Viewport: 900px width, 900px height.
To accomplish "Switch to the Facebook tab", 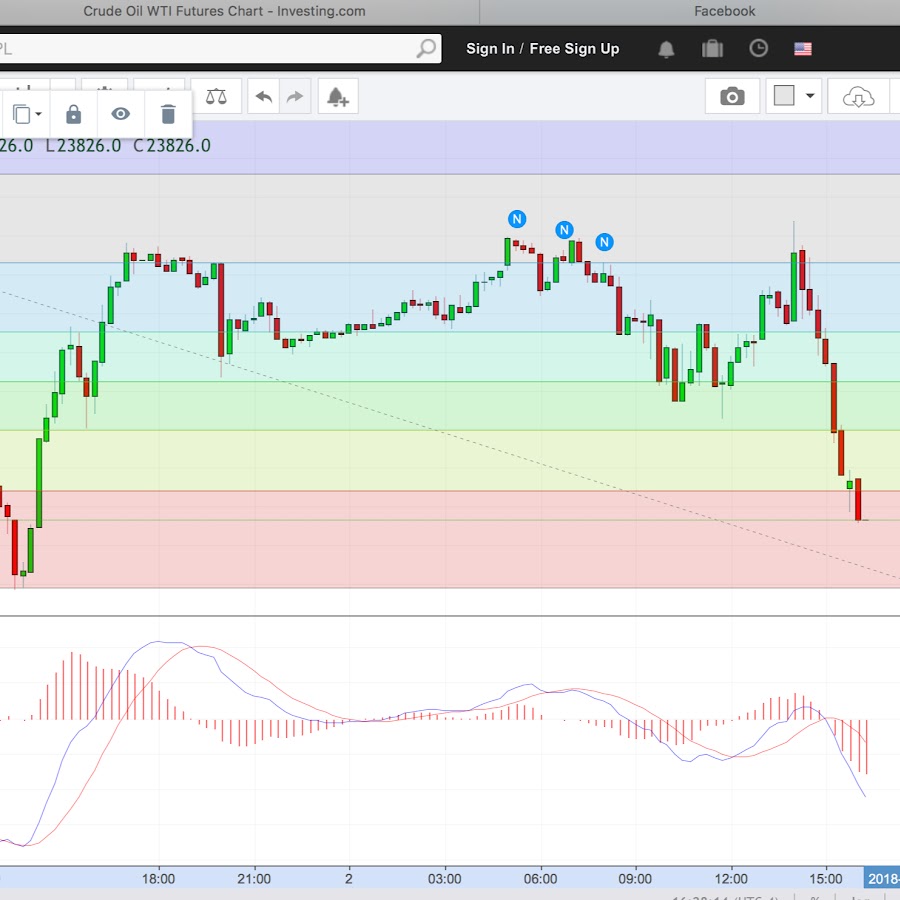I will coord(724,12).
